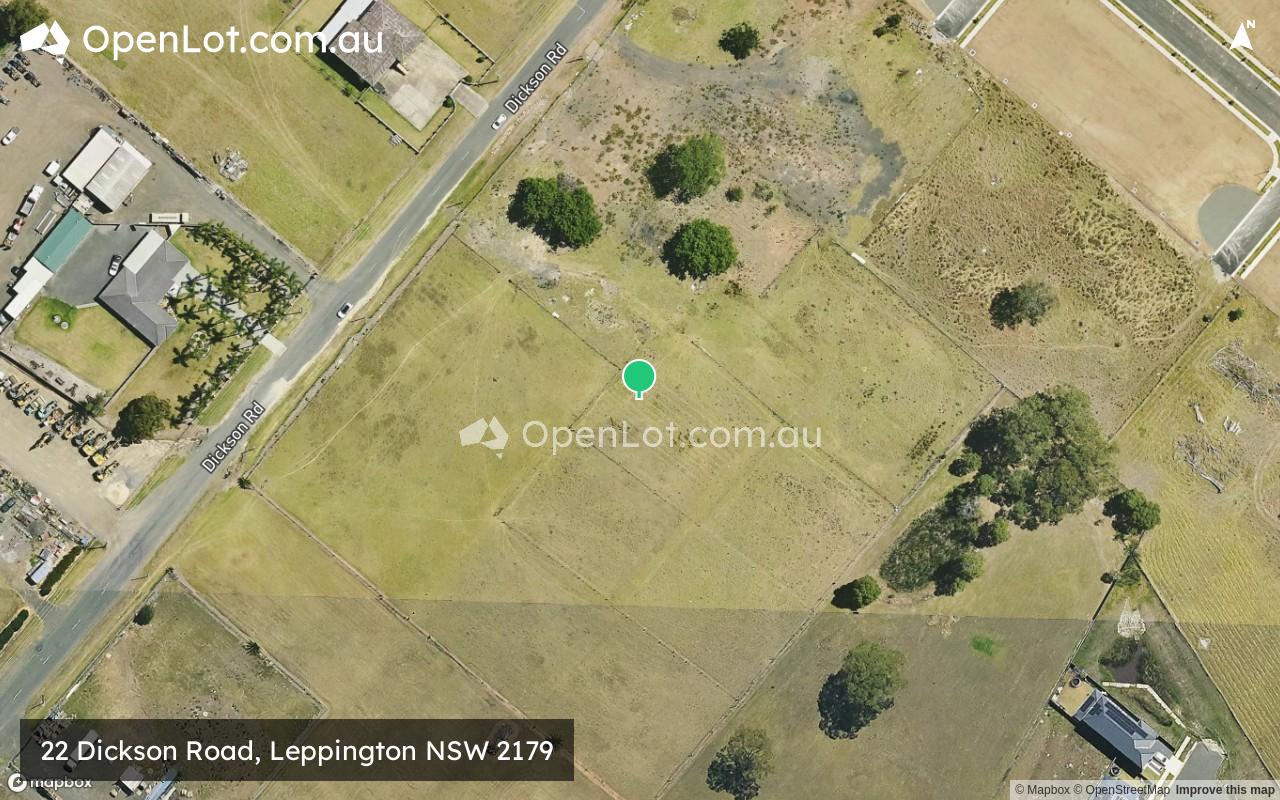1280x800 pixels.
Task: Click the center OpenLot.com.au watermark text
Action: click(671, 436)
